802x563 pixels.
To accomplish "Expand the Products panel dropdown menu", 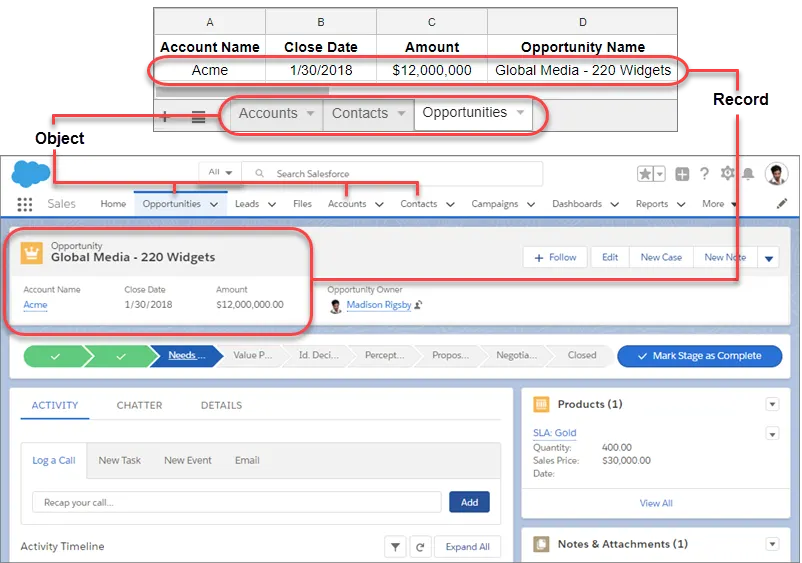I will (772, 404).
